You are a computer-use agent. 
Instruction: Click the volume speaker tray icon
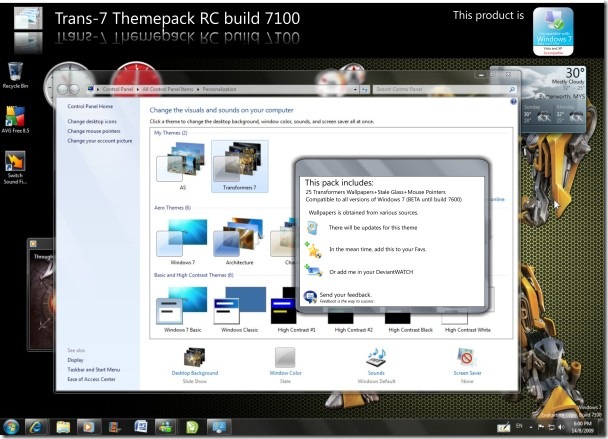pos(561,427)
